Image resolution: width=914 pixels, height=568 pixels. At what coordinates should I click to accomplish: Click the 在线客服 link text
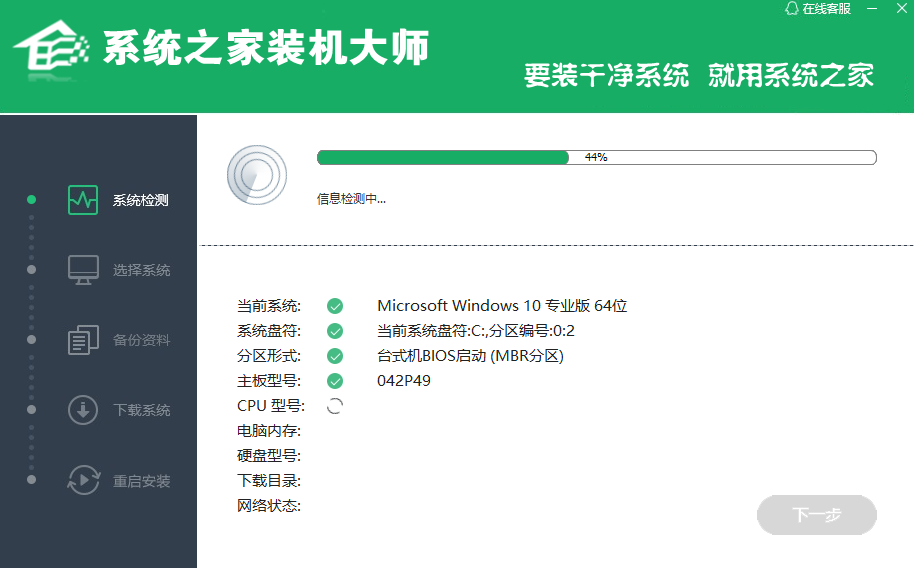click(x=827, y=9)
